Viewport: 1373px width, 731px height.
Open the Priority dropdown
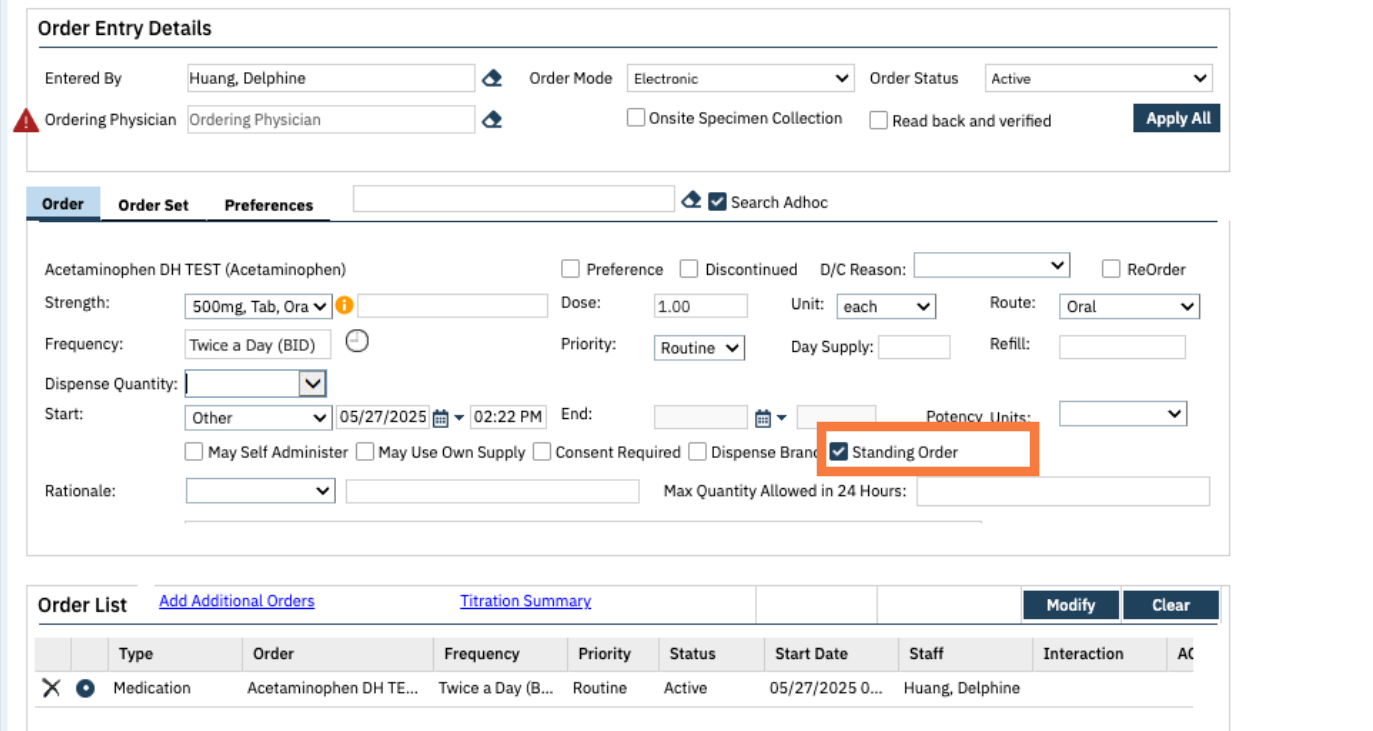tap(700, 348)
